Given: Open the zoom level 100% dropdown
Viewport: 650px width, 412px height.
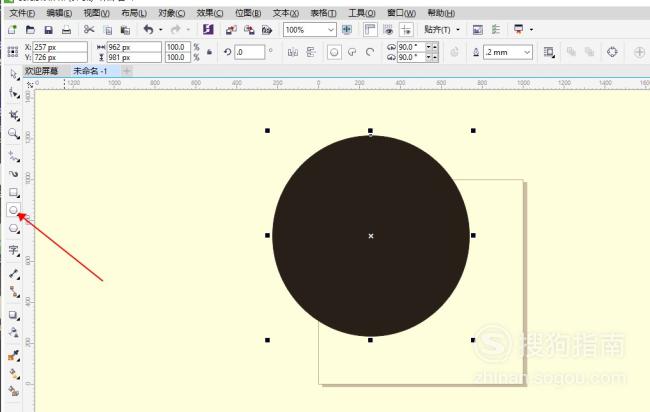Looking at the screenshot, I should [x=331, y=30].
